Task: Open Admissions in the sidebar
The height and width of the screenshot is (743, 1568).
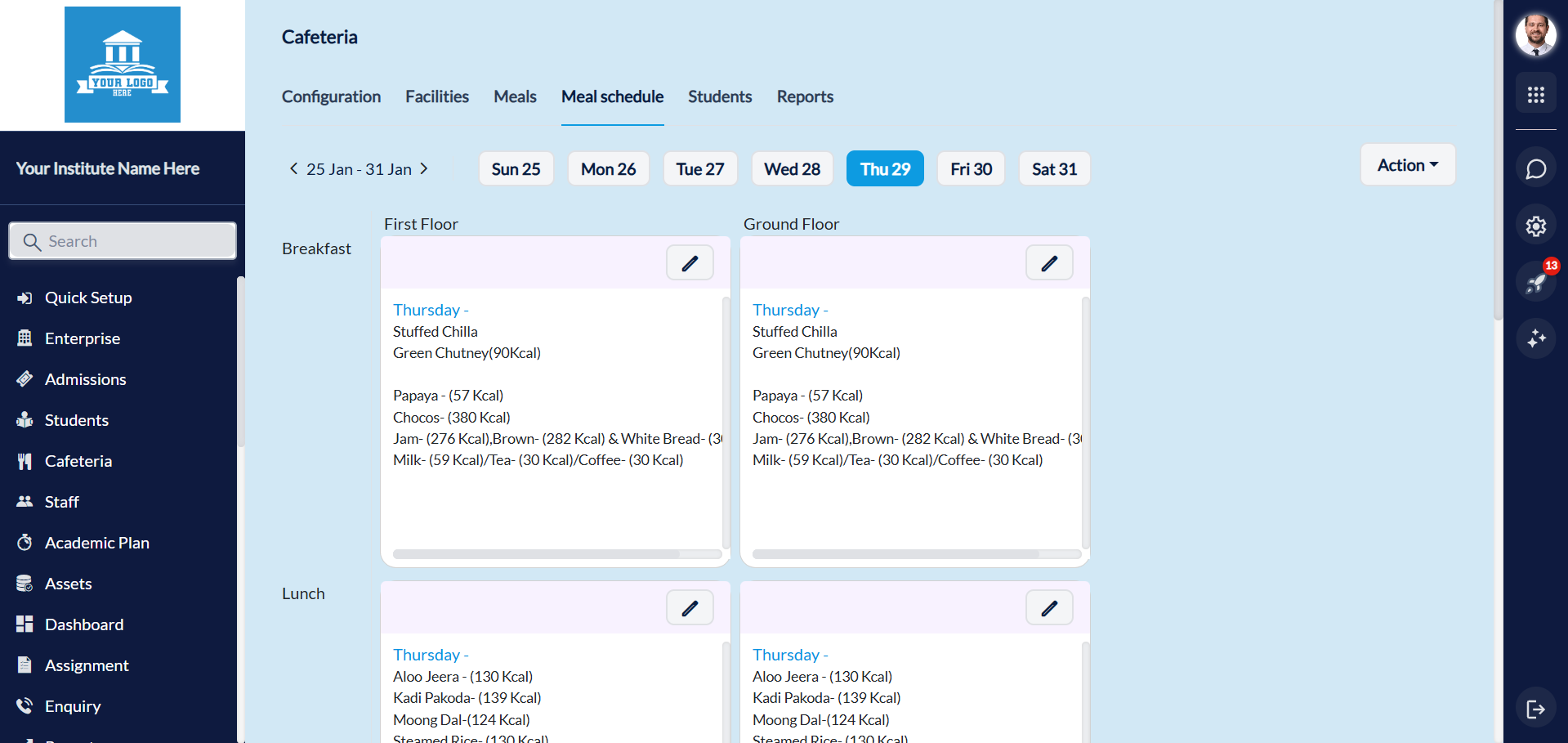Action: tap(85, 379)
